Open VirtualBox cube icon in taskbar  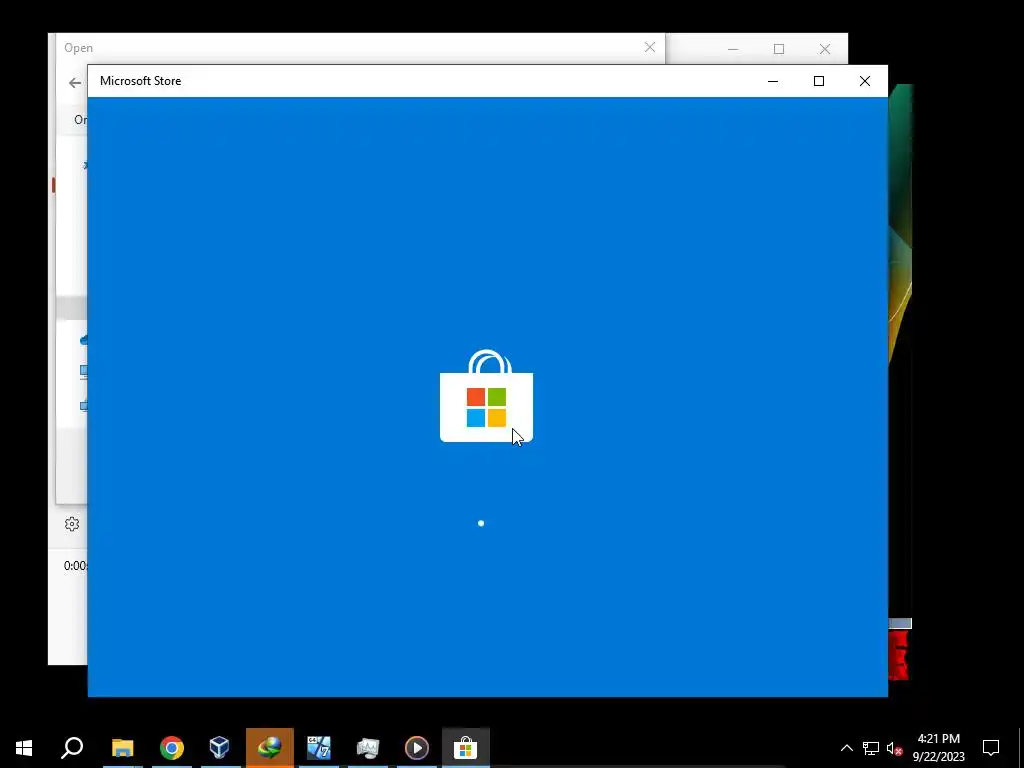tap(219, 748)
